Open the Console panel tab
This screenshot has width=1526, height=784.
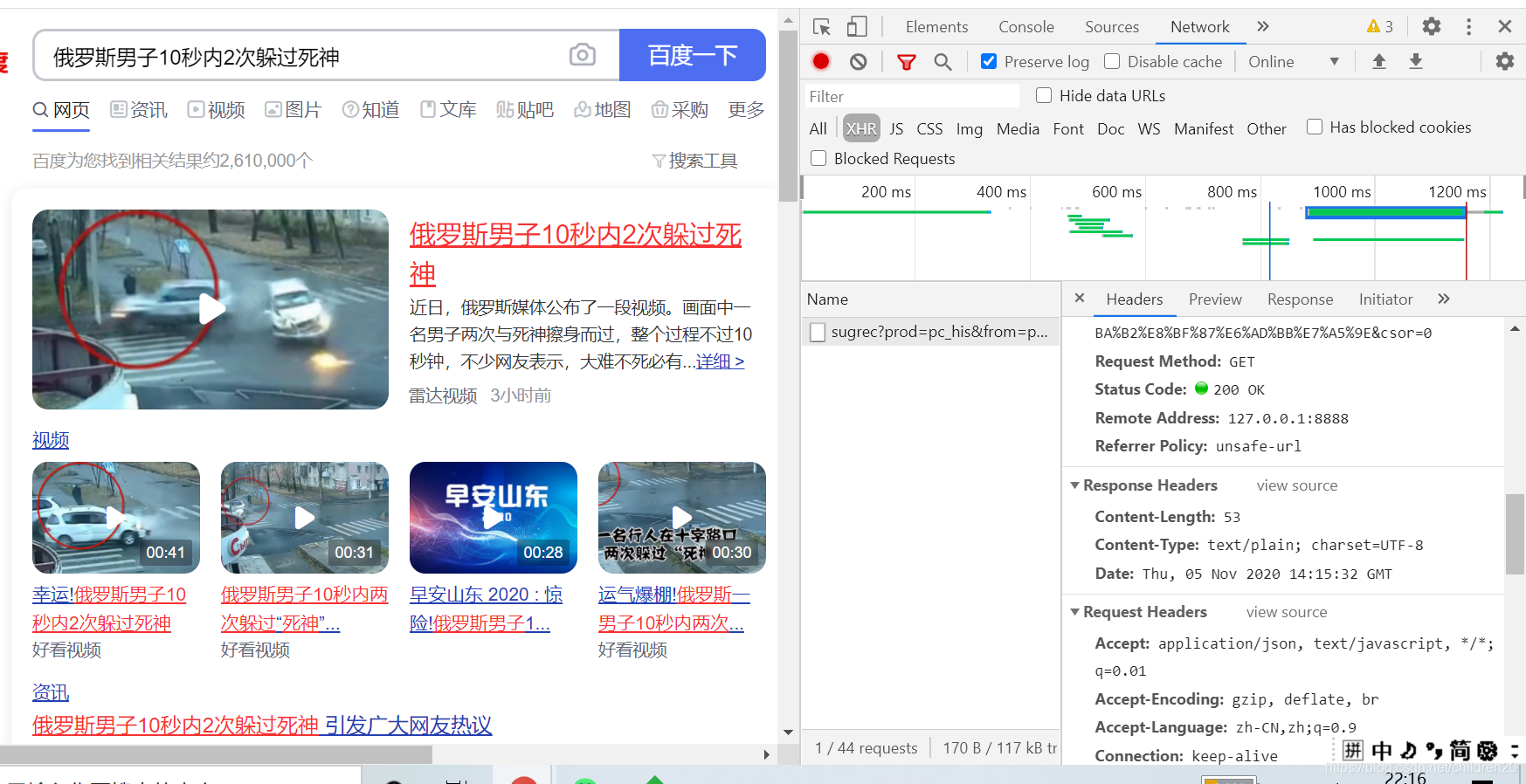click(1026, 27)
